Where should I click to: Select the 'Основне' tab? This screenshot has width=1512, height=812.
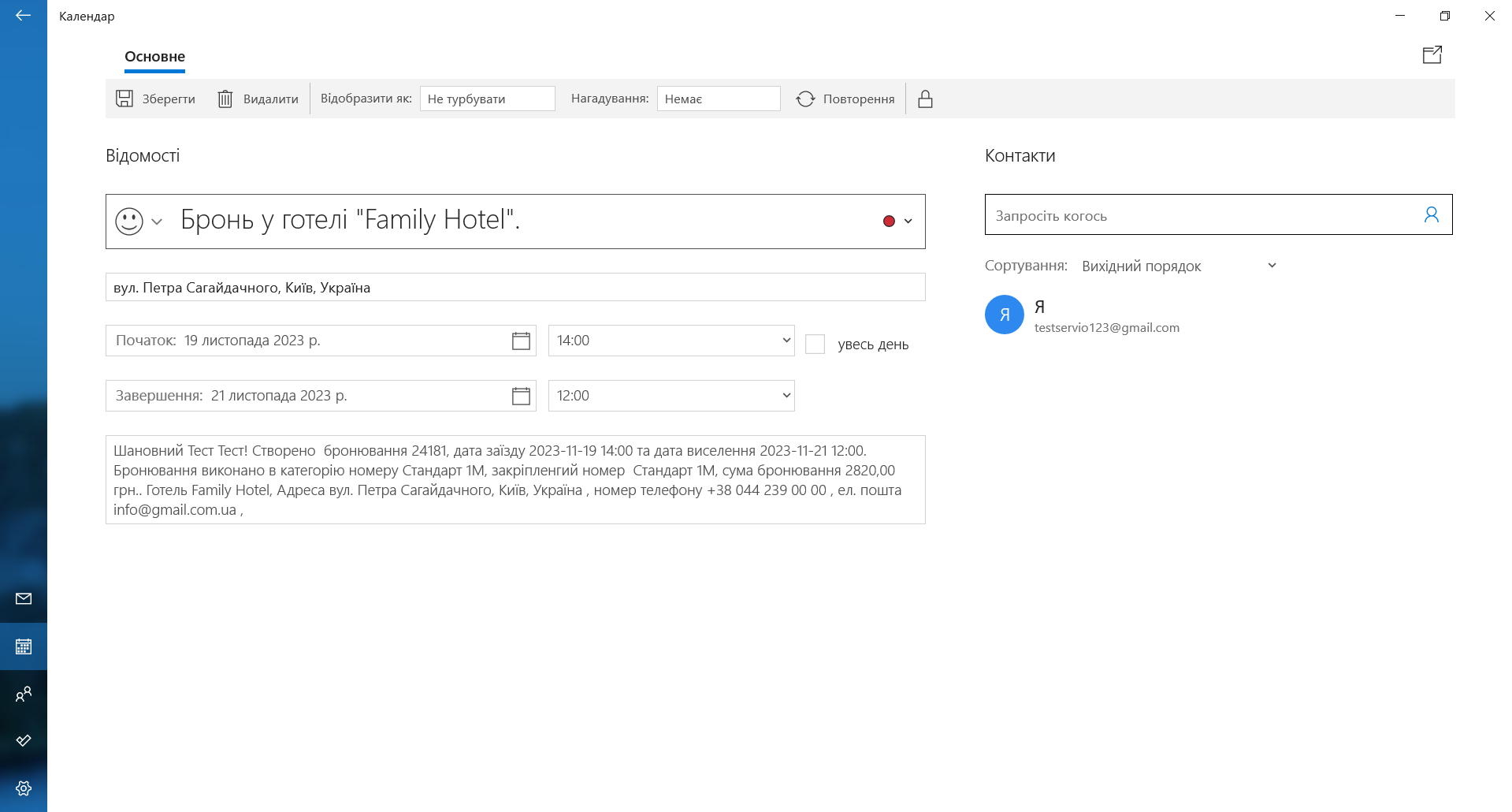pyautogui.click(x=154, y=57)
